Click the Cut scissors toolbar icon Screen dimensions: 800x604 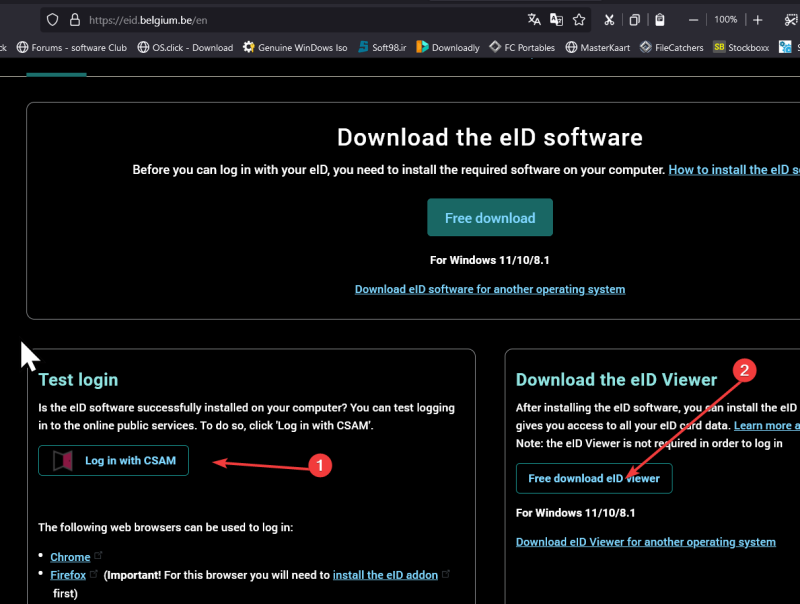[x=608, y=19]
